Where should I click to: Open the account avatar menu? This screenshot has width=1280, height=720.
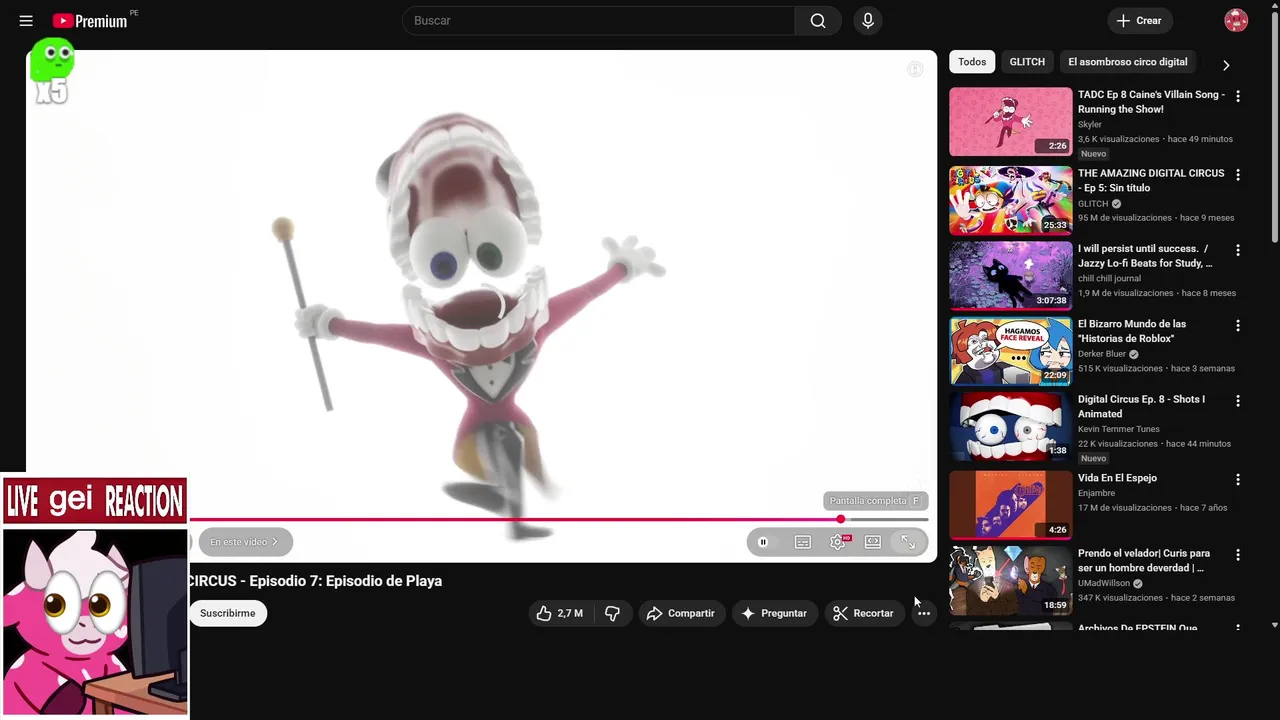(1236, 21)
